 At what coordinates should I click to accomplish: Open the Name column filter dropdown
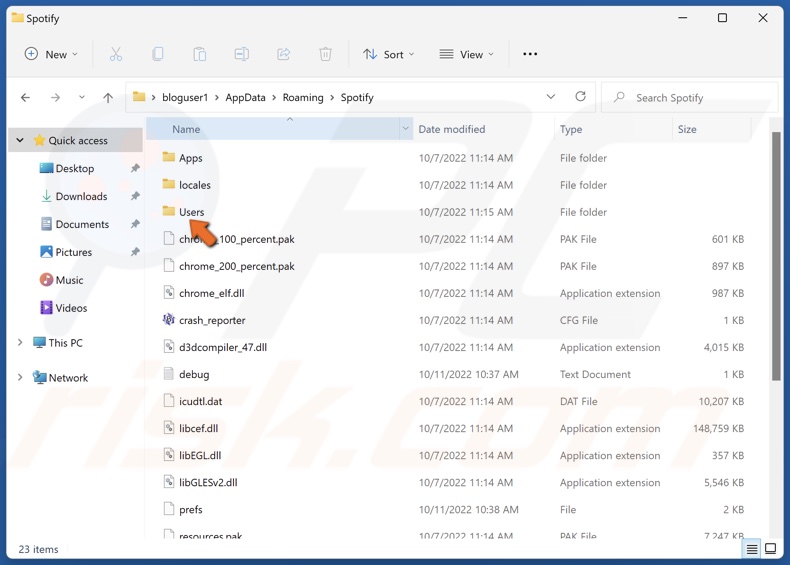point(406,129)
